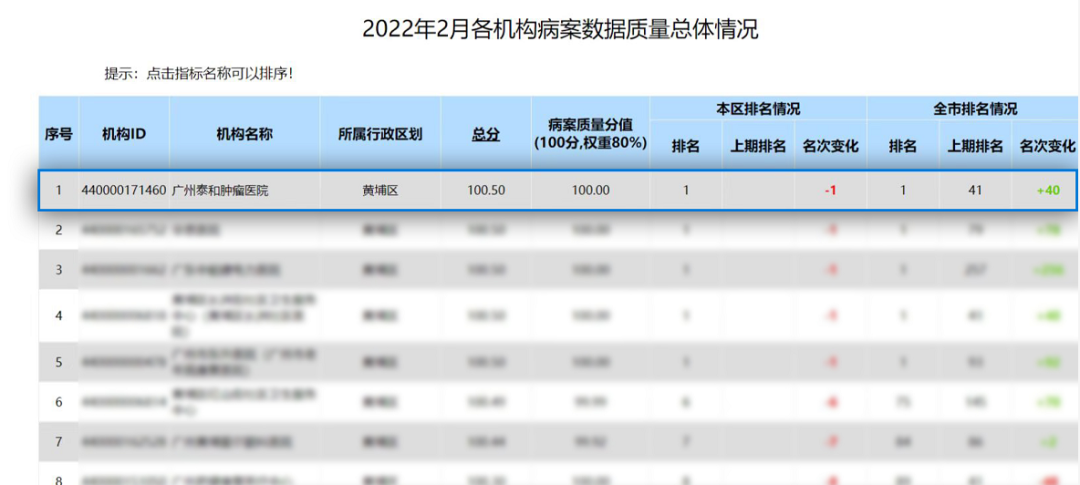1080x485 pixels.
Task: Click the green +40 rank change value
Action: click(x=1047, y=190)
